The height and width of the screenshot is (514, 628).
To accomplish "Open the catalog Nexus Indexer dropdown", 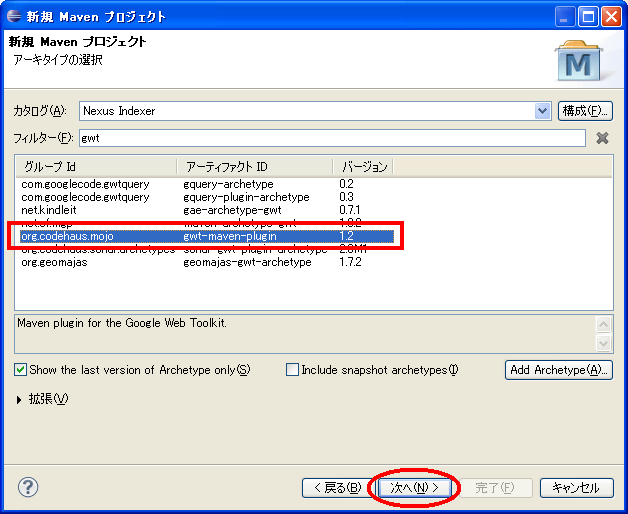I will [x=542, y=111].
